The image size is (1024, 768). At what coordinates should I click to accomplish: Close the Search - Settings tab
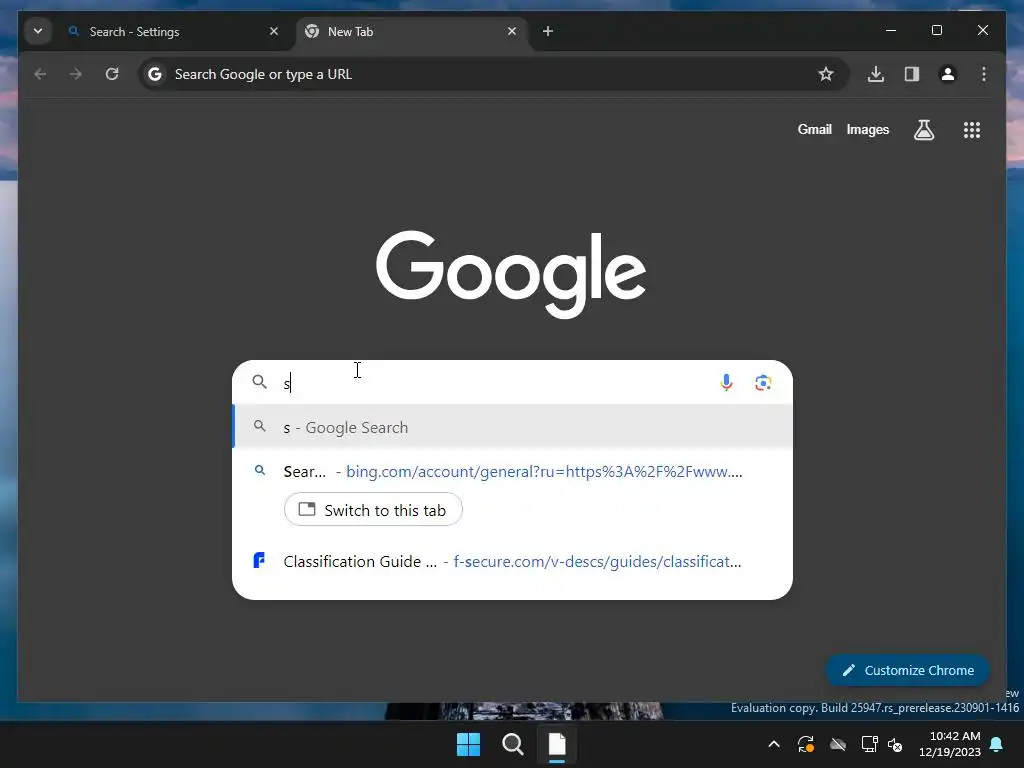click(x=274, y=31)
